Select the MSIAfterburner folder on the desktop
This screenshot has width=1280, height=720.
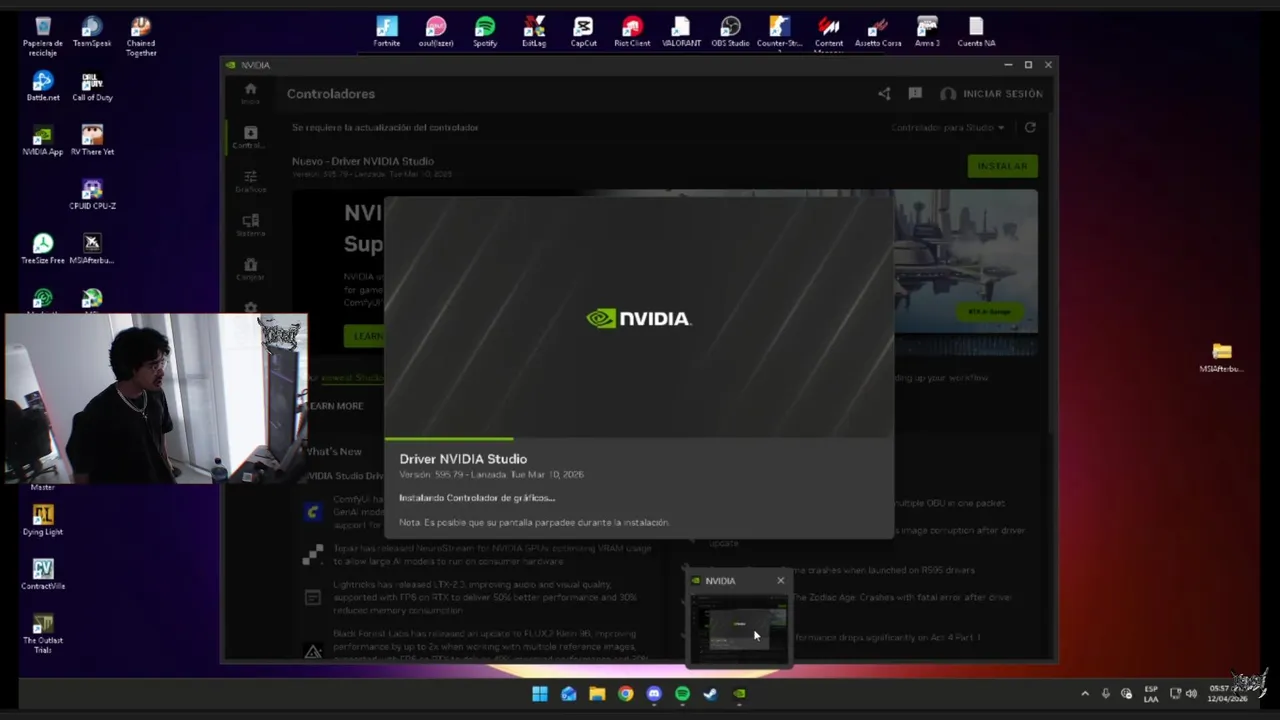click(x=1221, y=357)
